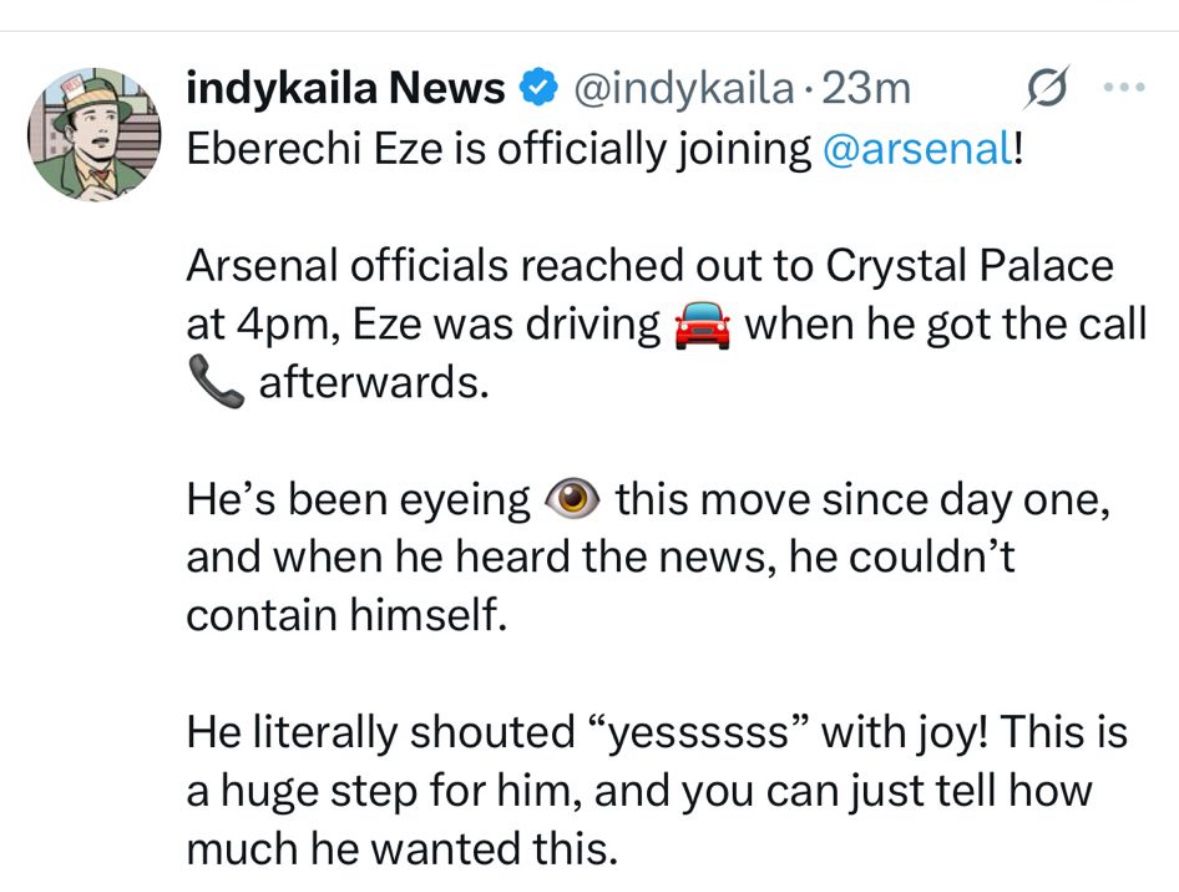The width and height of the screenshot is (1179, 892).
Task: Open the 23m timestamp link
Action: [866, 91]
